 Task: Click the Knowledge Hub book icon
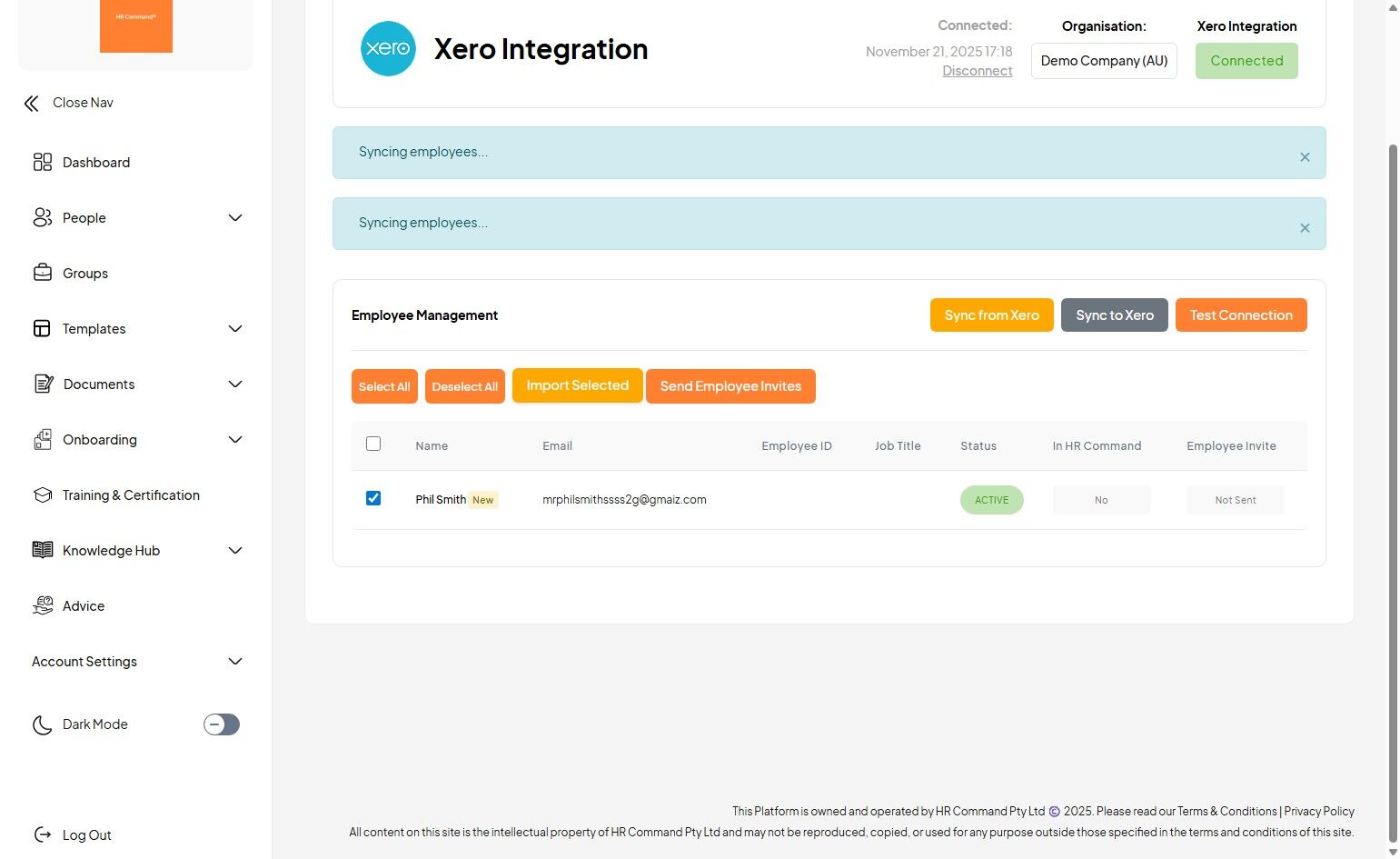43,550
